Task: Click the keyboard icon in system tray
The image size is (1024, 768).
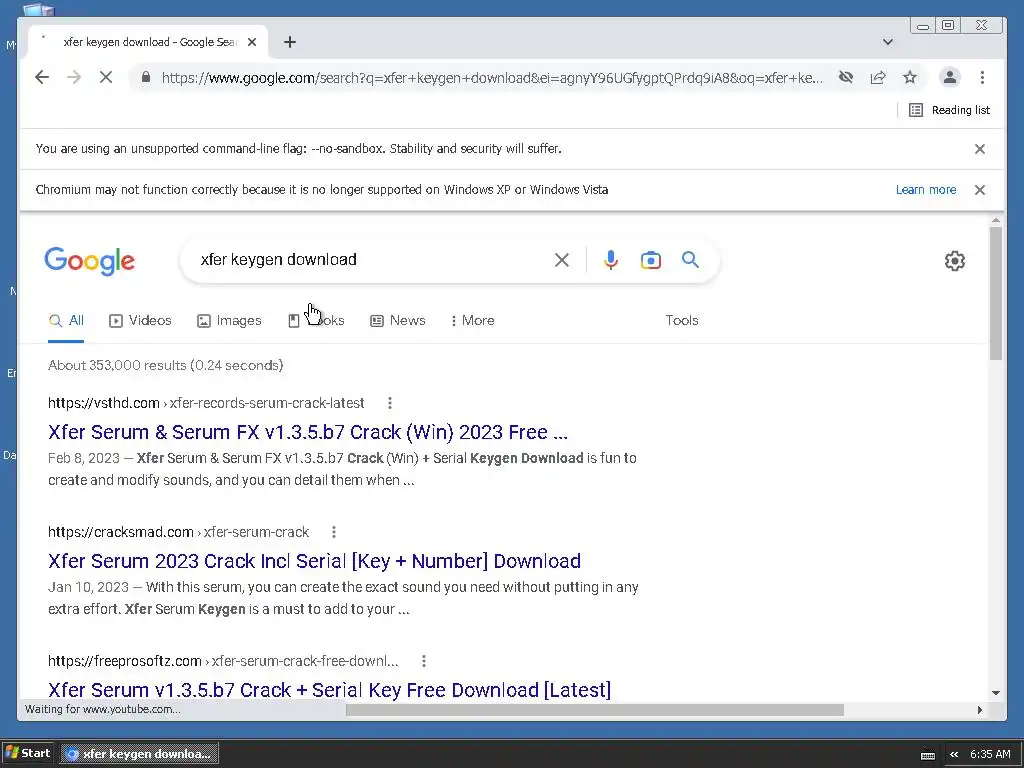Action: coord(927,755)
